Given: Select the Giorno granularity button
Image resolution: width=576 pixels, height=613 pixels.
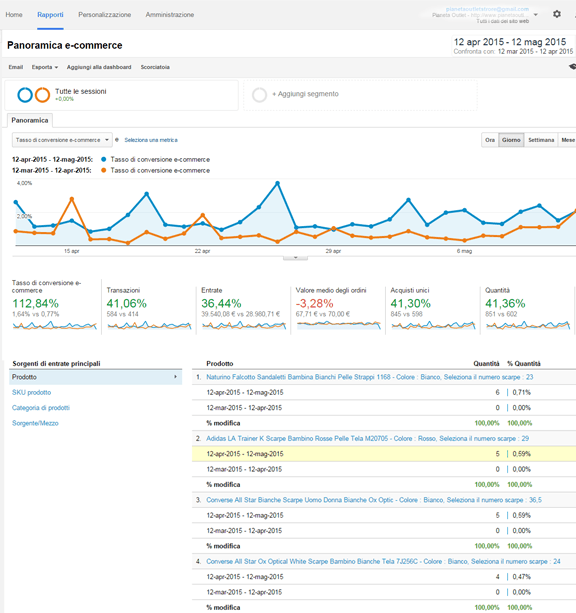Looking at the screenshot, I should pyautogui.click(x=511, y=140).
